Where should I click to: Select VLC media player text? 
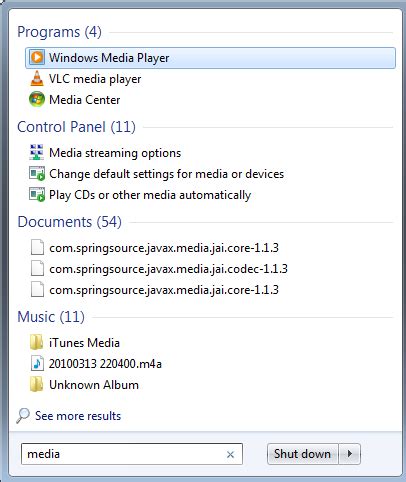(95, 79)
